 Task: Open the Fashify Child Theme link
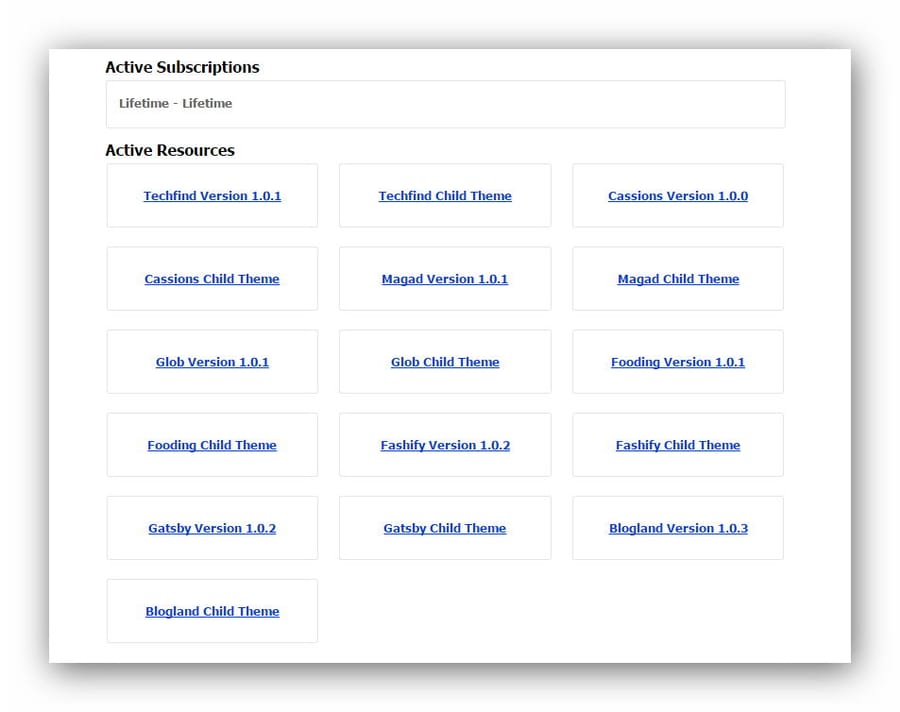pyautogui.click(x=678, y=446)
